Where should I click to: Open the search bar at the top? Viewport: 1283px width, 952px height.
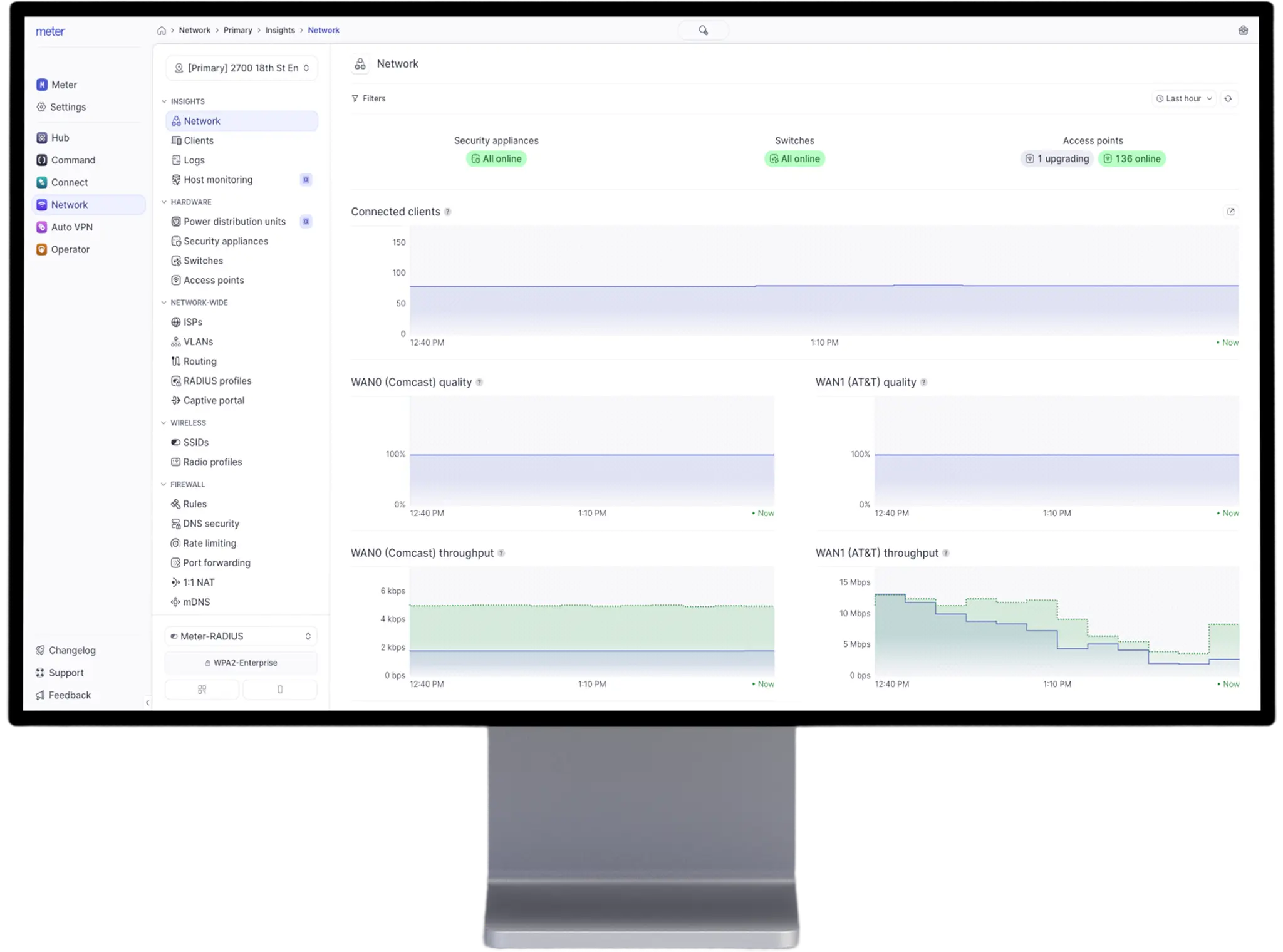pos(703,29)
